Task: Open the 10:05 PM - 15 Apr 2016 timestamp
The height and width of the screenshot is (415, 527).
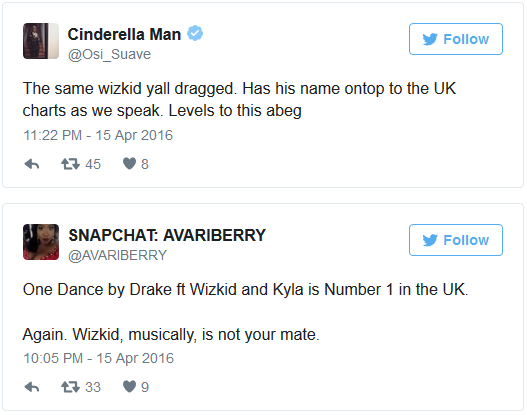Action: click(98, 358)
